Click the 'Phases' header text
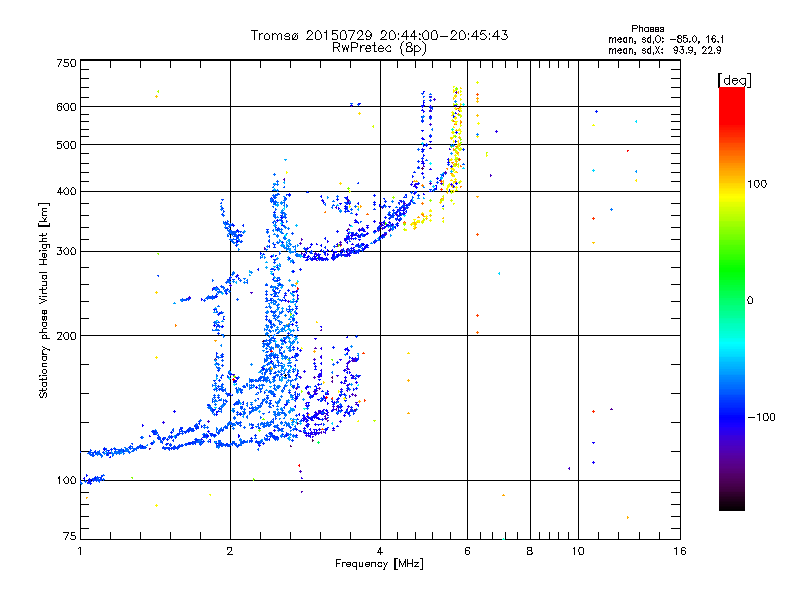Screen dimensions: 800x600 click(x=647, y=29)
